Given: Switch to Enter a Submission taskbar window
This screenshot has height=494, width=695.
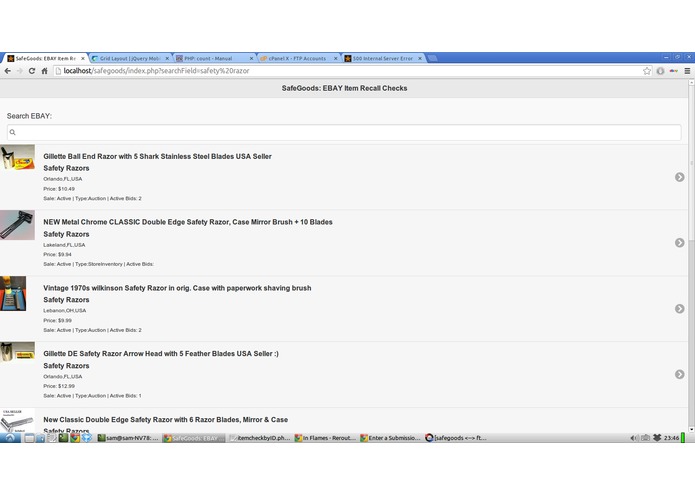Looking at the screenshot, I should [x=391, y=438].
